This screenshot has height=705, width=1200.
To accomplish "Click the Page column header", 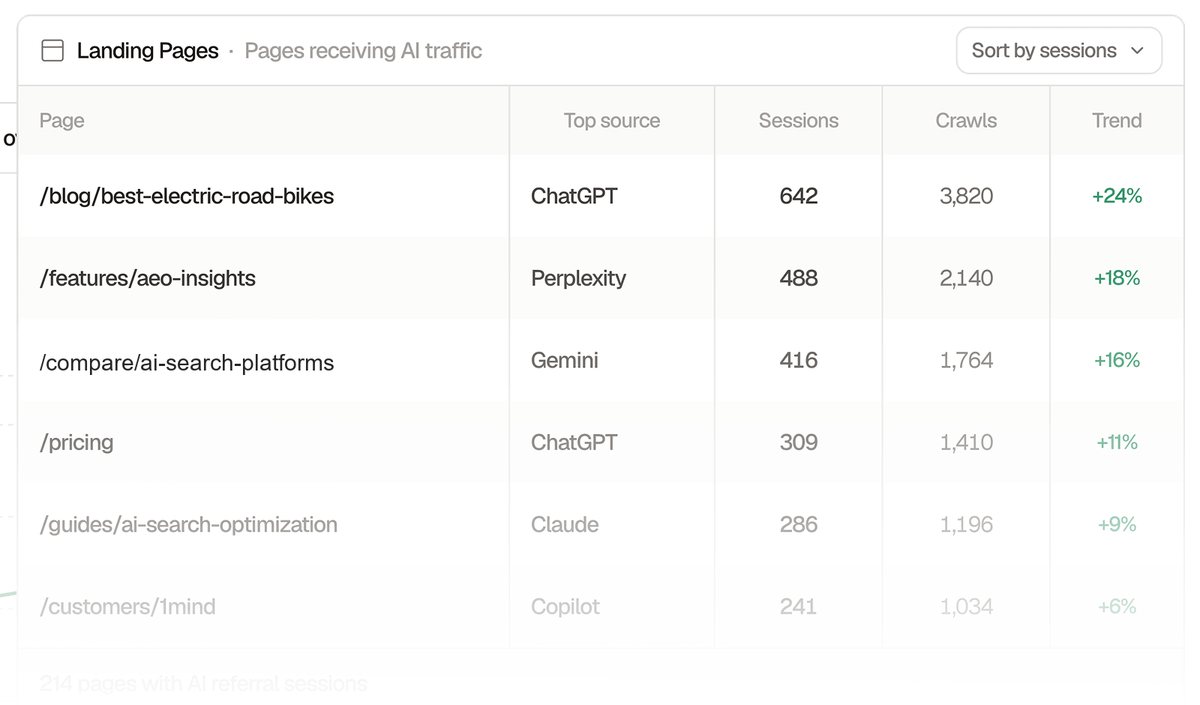I will [62, 120].
